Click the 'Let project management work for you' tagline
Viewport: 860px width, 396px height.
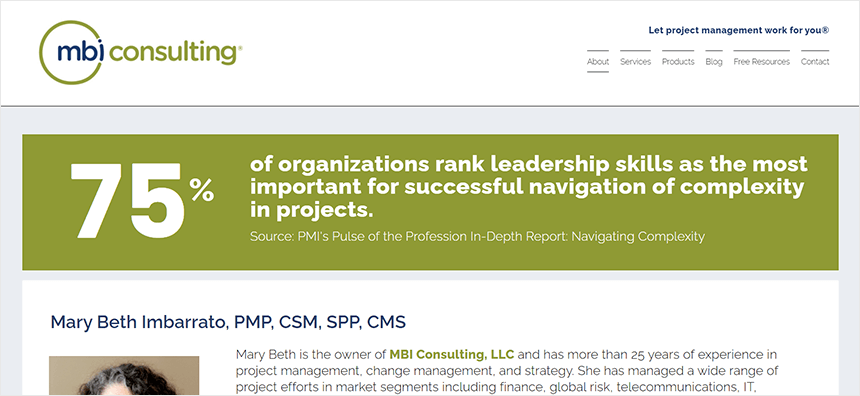(x=738, y=30)
